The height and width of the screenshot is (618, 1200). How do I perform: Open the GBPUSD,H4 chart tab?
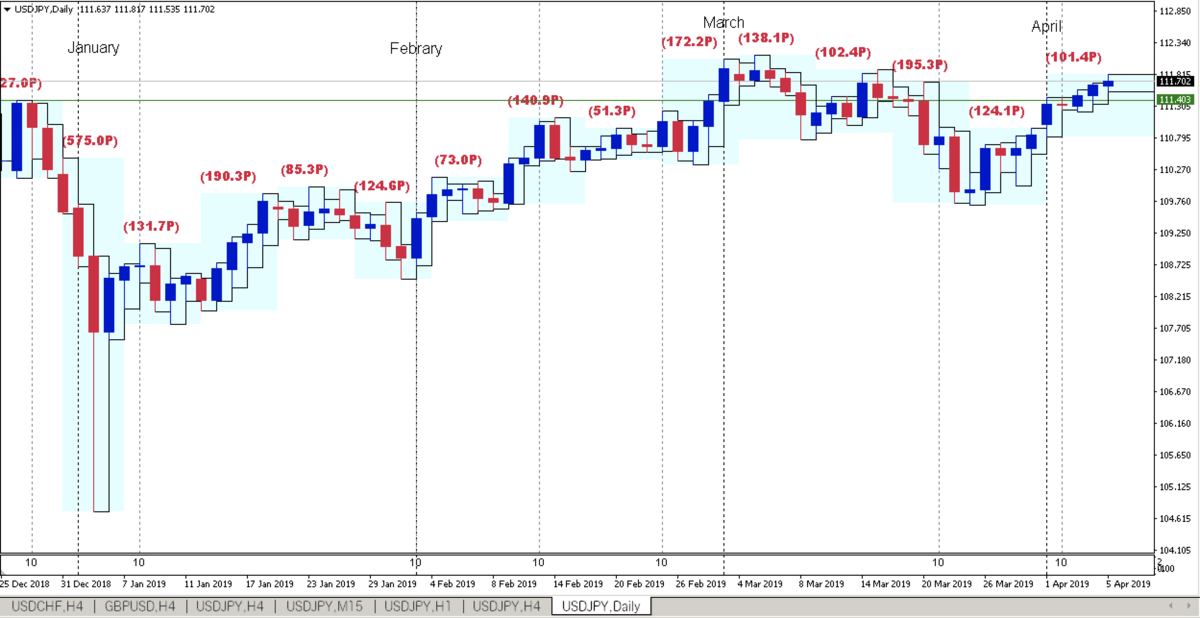140,606
